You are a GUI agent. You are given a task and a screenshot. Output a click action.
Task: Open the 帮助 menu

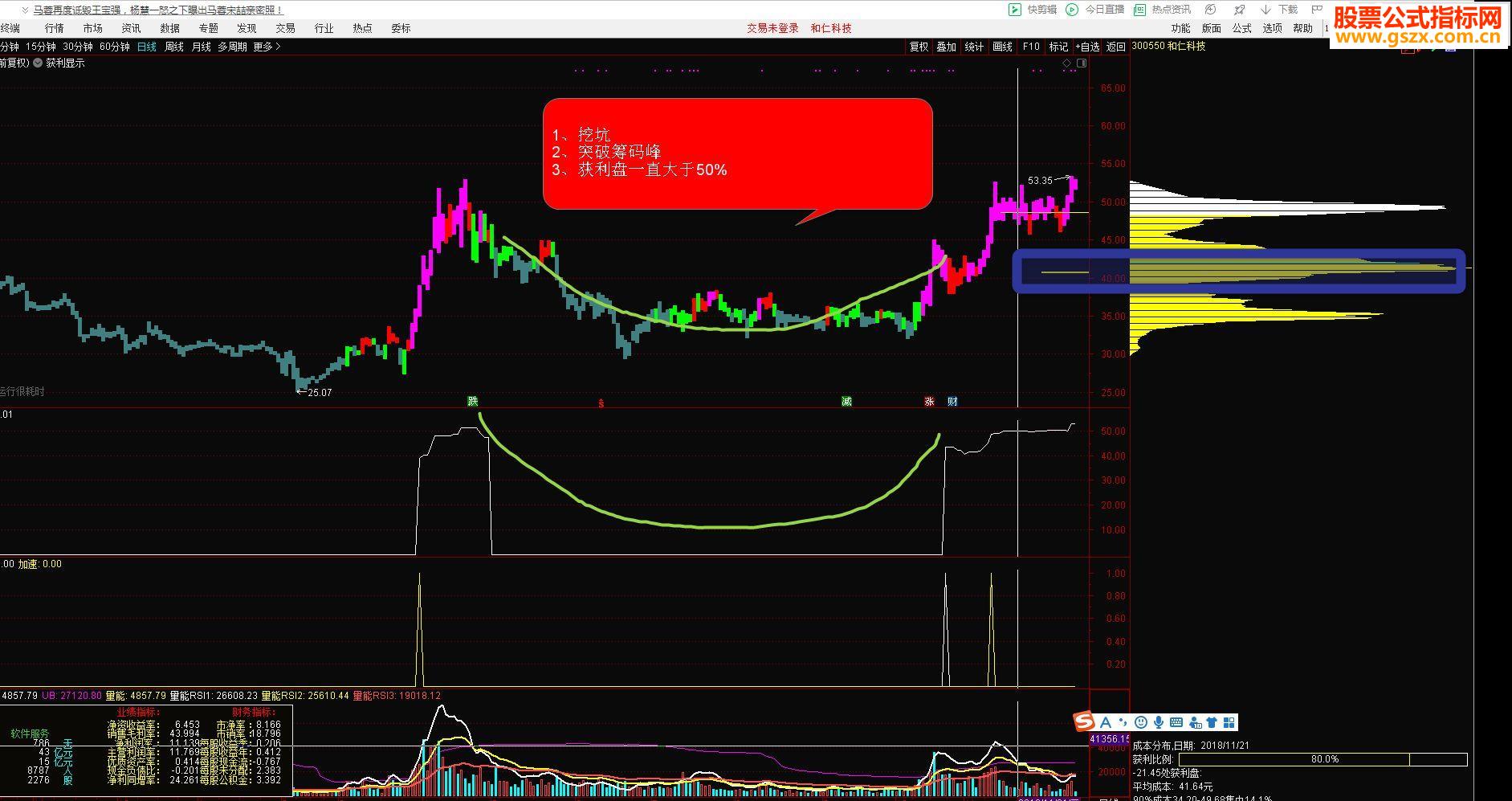tap(1302, 28)
